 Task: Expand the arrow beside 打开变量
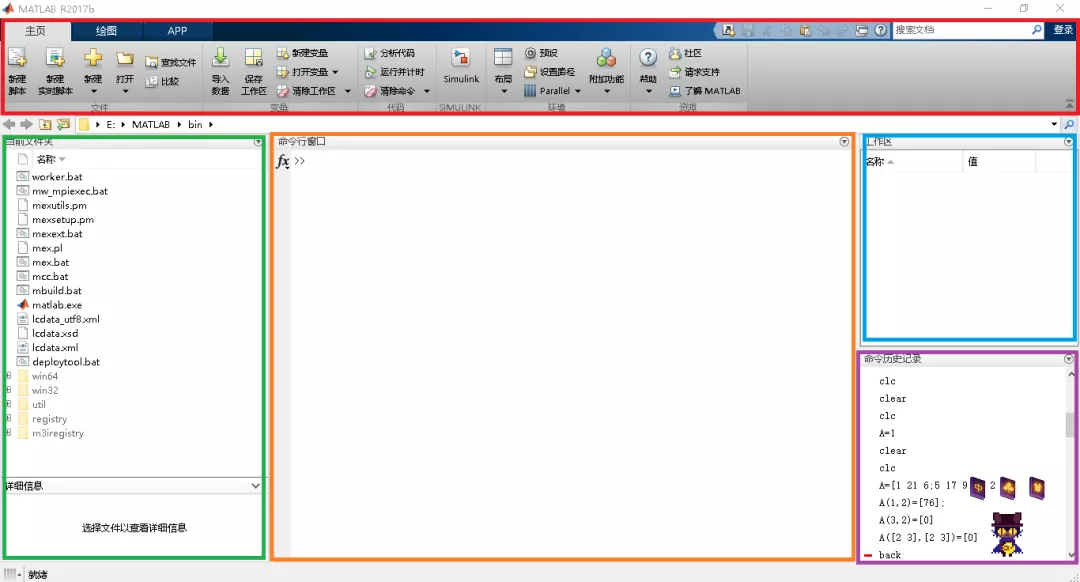[335, 72]
